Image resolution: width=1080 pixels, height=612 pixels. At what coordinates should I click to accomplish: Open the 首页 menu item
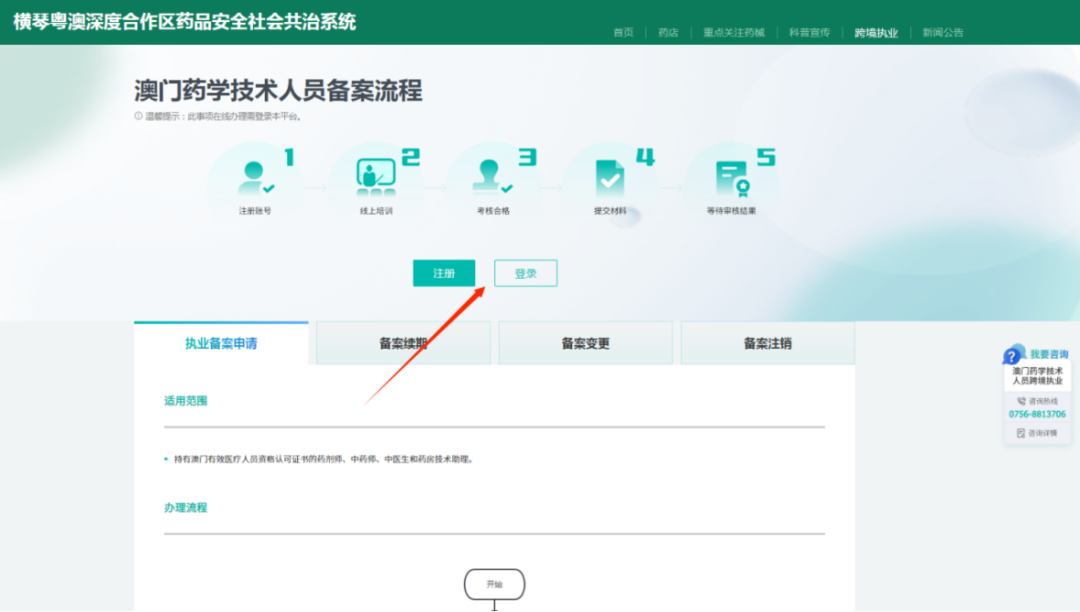(623, 31)
